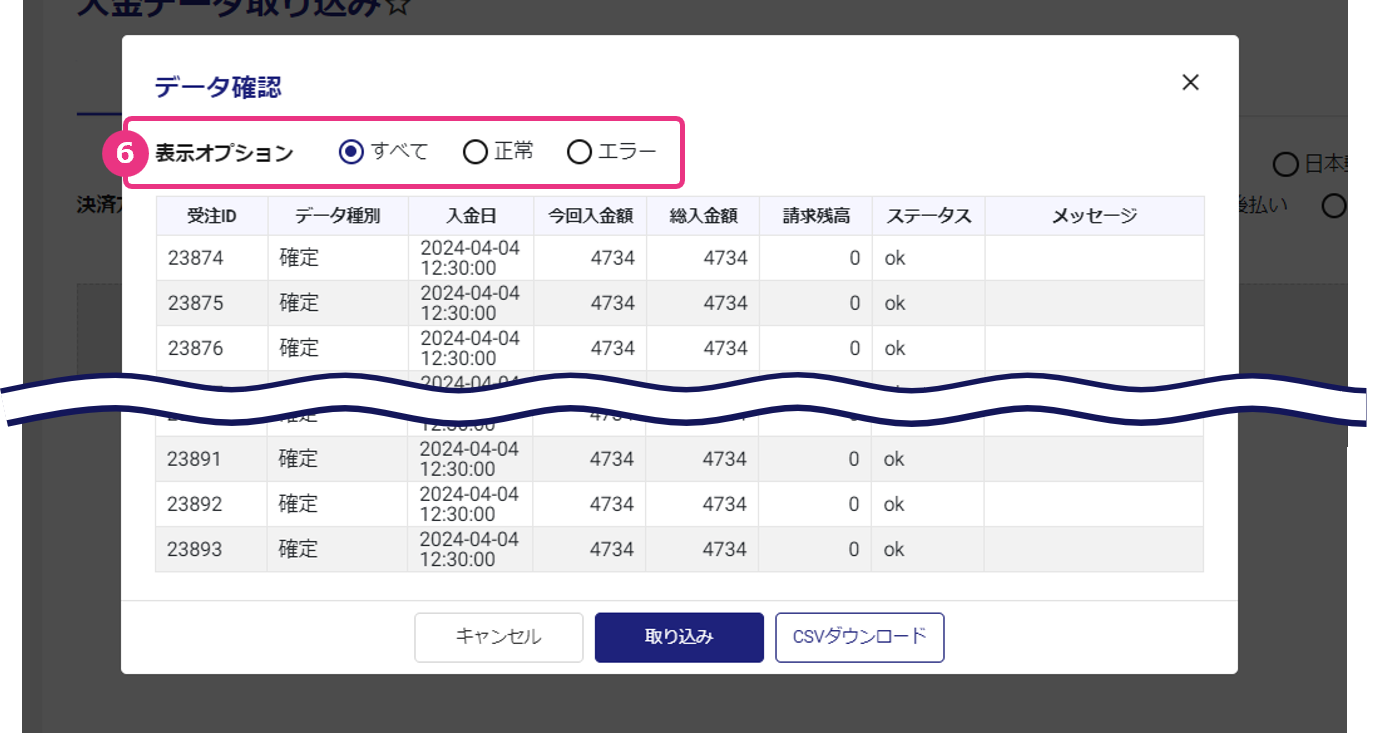Screen dimensions: 1386x733
Task: Click the 請求残高 column header
Action: [x=815, y=216]
